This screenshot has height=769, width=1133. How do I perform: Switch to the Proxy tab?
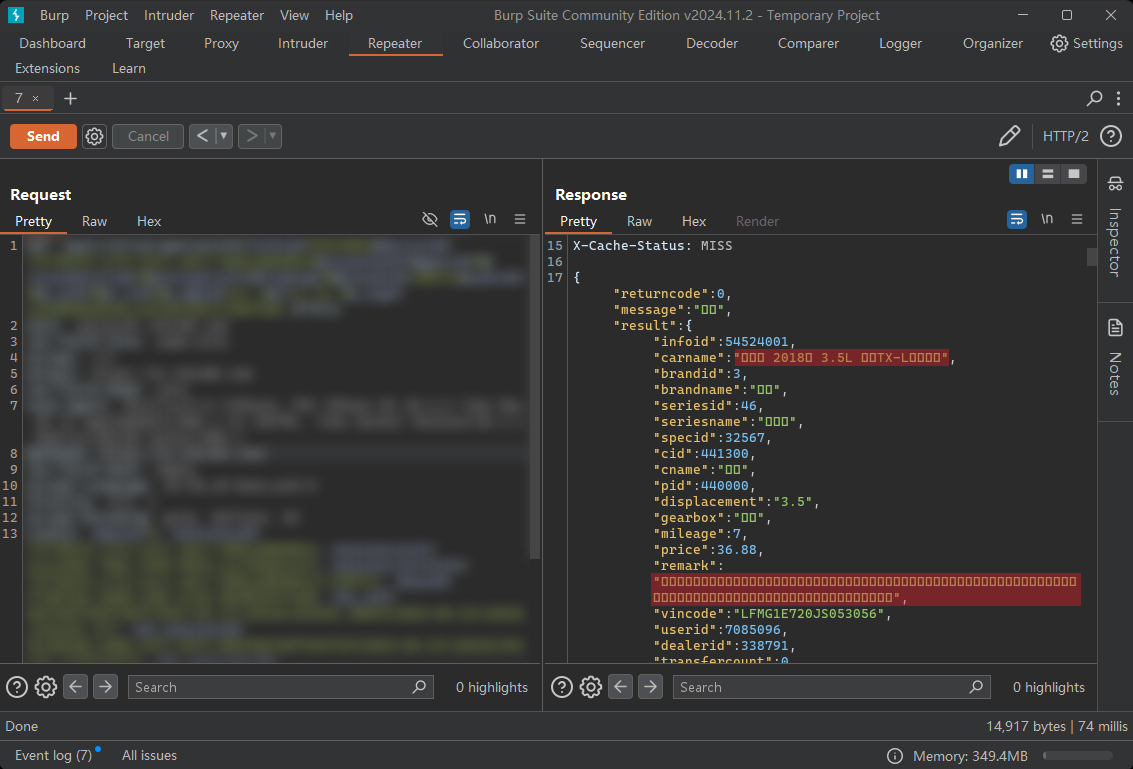pos(221,43)
